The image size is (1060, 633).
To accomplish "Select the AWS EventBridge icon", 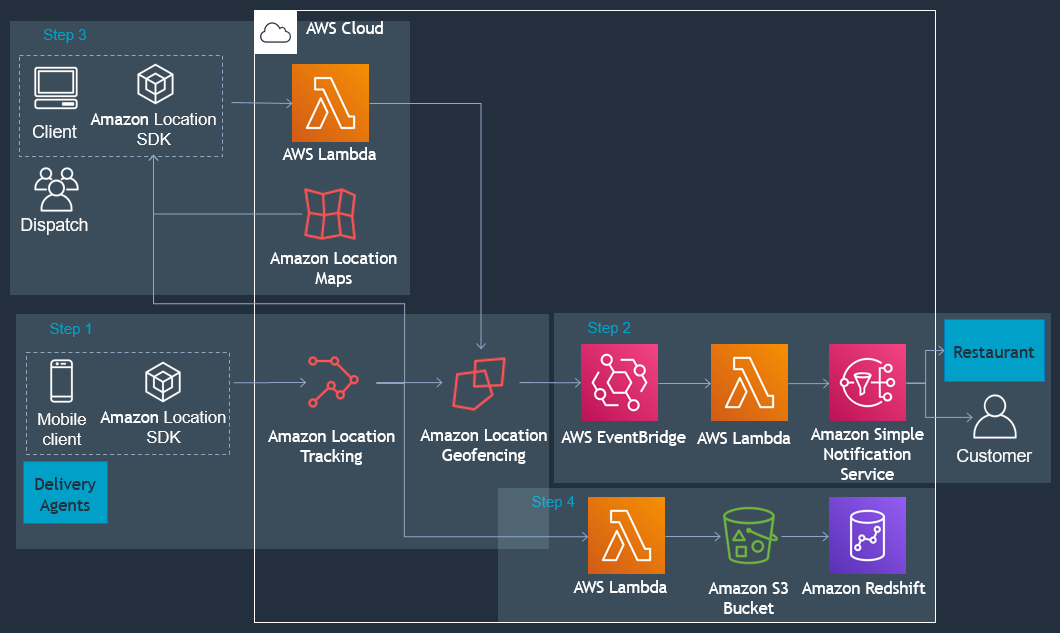I will click(620, 383).
